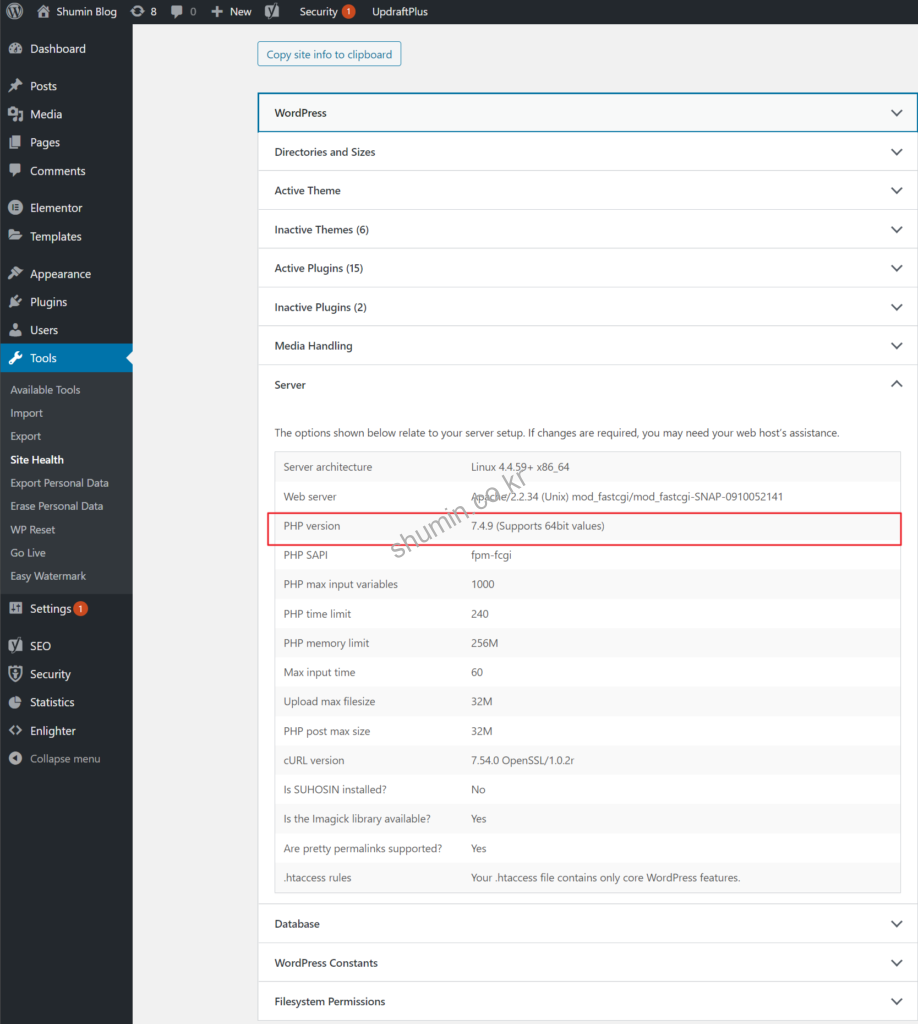Click the Yoast SEO icon in admin bar

pos(272,12)
